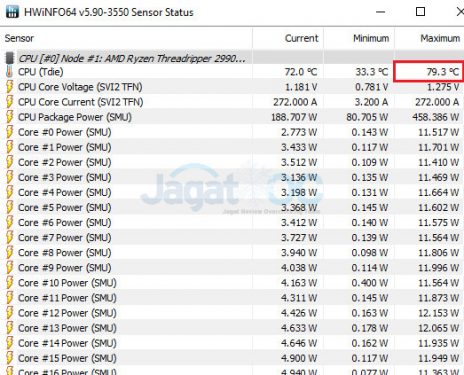Click the Core #5 Power (SMU) label
Viewport: 464px width, 375px height.
coord(65,207)
